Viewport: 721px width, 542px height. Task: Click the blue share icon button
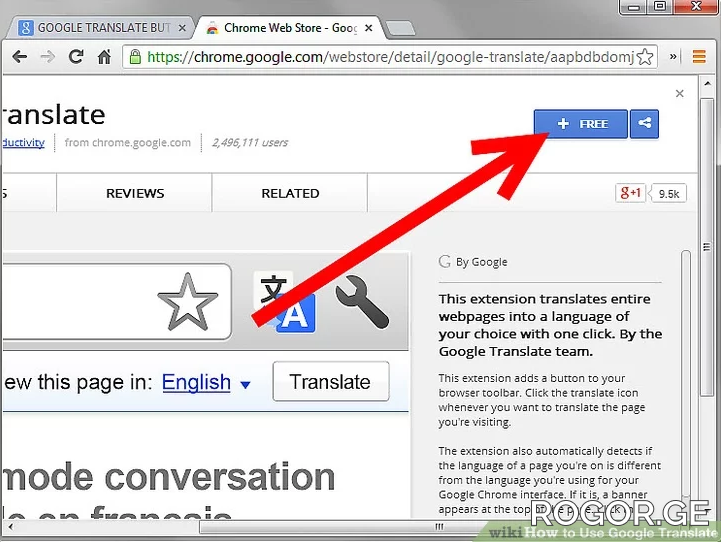coord(644,124)
